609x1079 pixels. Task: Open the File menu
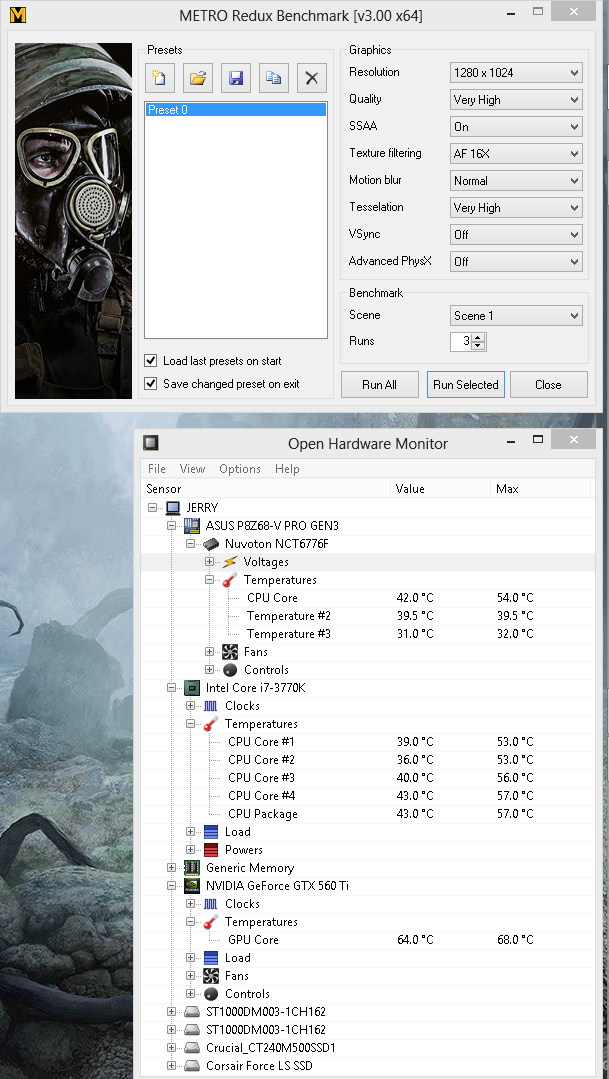[157, 469]
